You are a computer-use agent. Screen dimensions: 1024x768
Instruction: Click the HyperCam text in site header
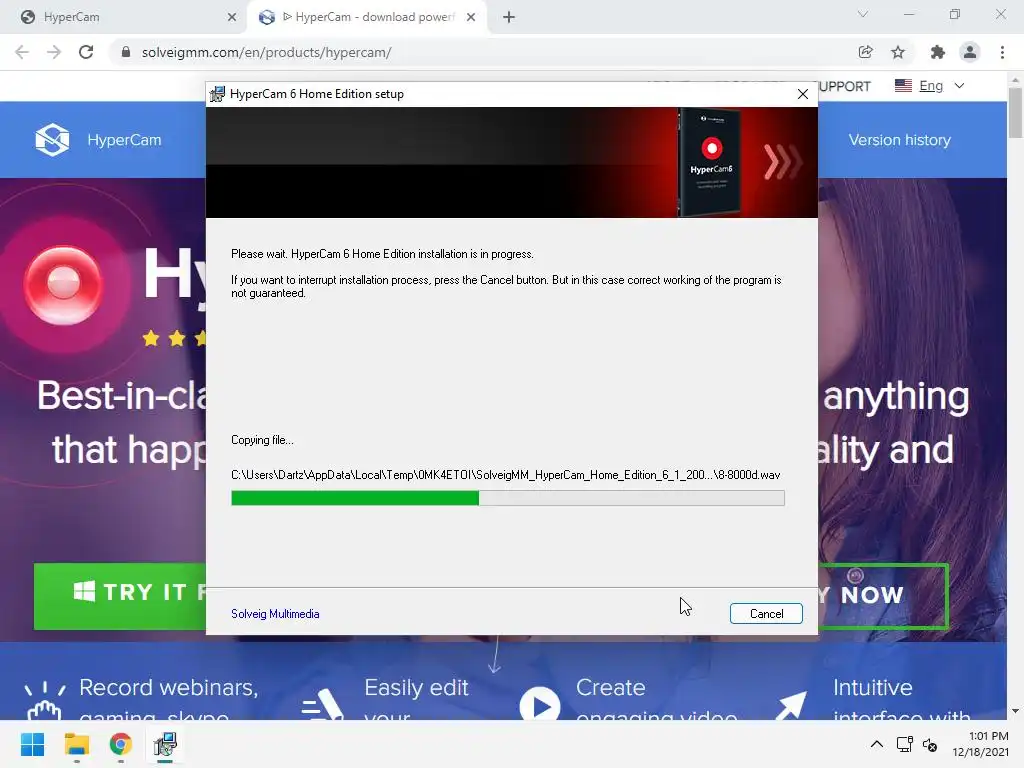click(124, 140)
